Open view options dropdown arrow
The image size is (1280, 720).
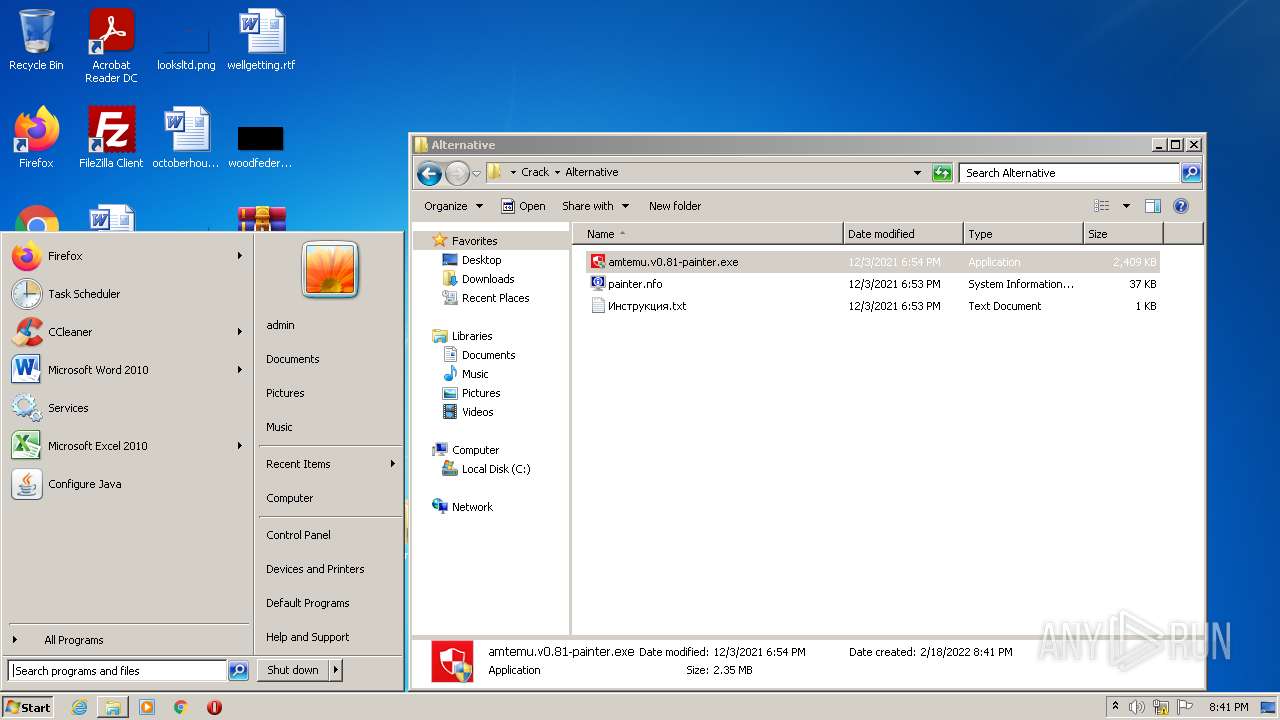pos(1126,206)
